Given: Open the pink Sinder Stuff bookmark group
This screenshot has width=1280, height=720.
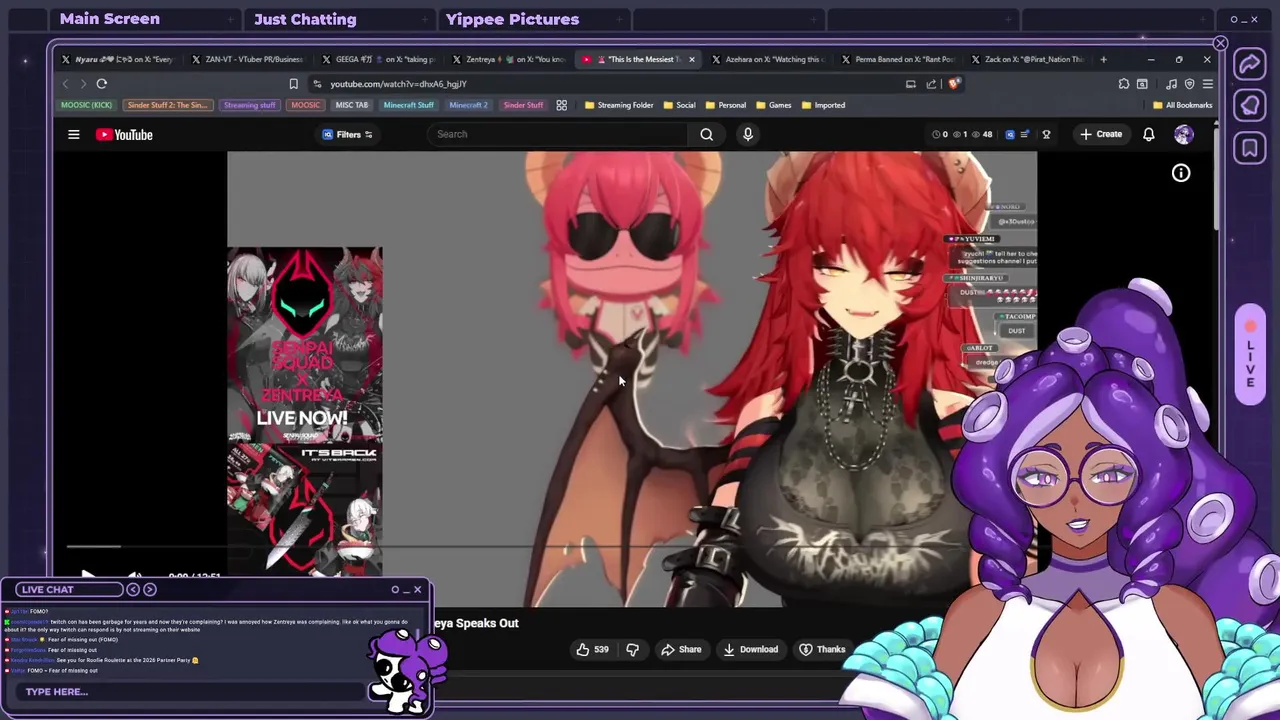Looking at the screenshot, I should click(523, 105).
